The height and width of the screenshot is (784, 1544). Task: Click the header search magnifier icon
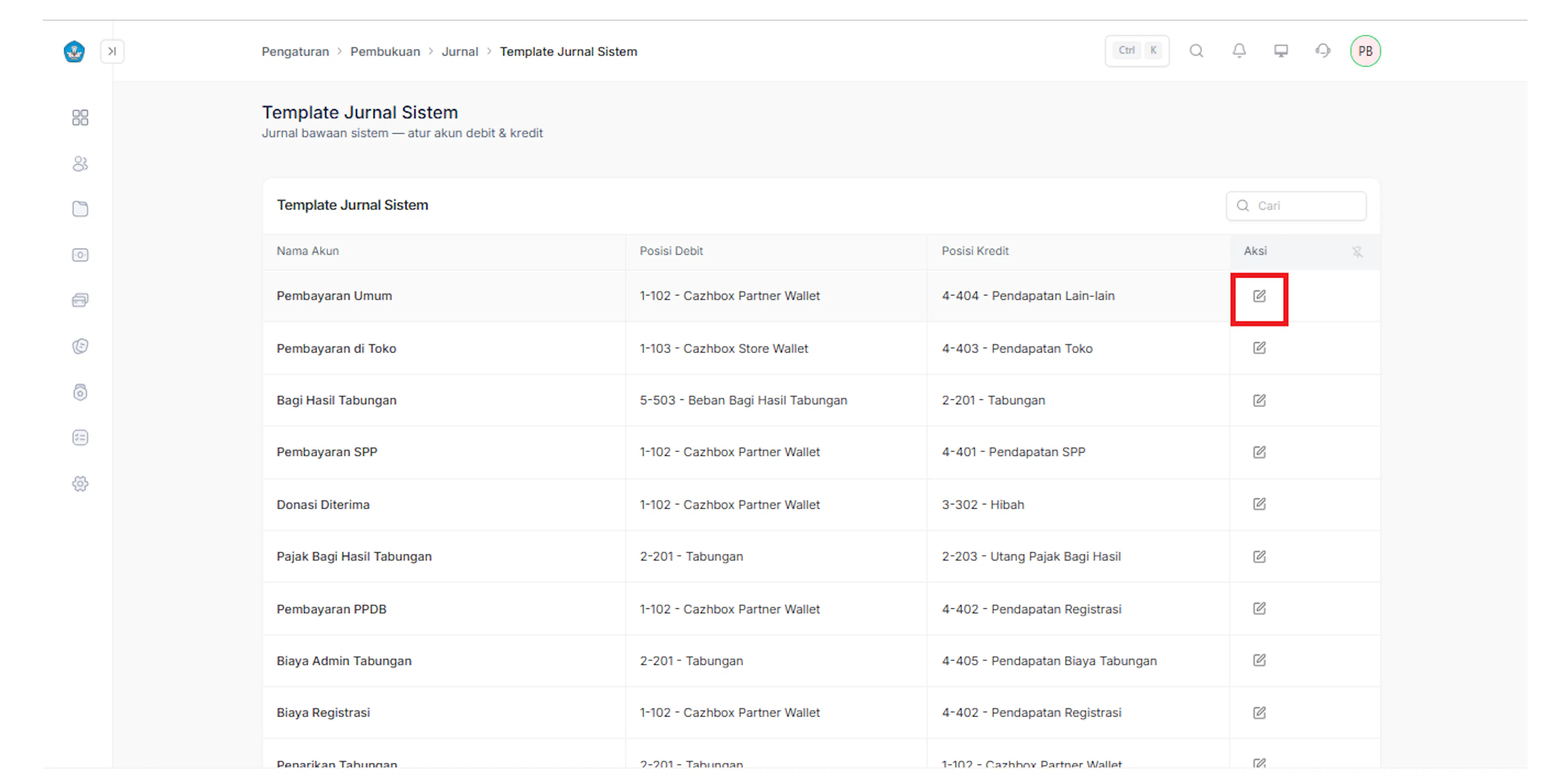1196,51
